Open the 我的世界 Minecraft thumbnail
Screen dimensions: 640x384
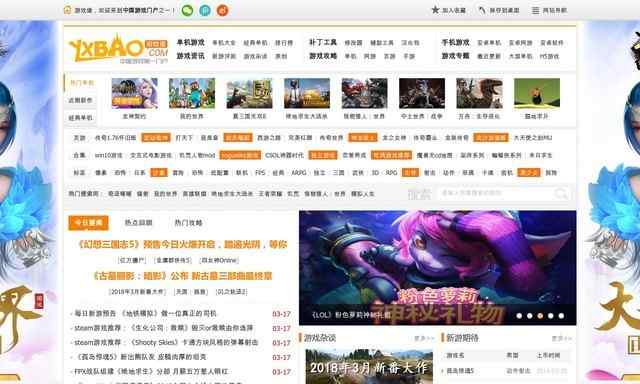point(192,93)
